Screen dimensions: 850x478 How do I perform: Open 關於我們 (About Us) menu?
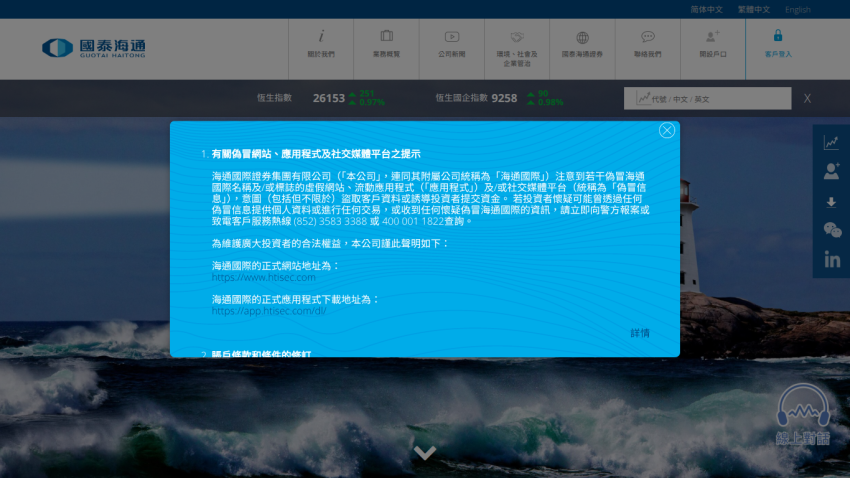pyautogui.click(x=321, y=49)
